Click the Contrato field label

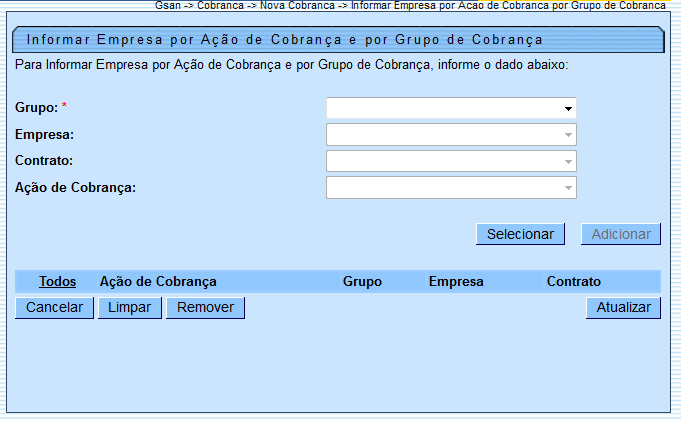[45, 160]
